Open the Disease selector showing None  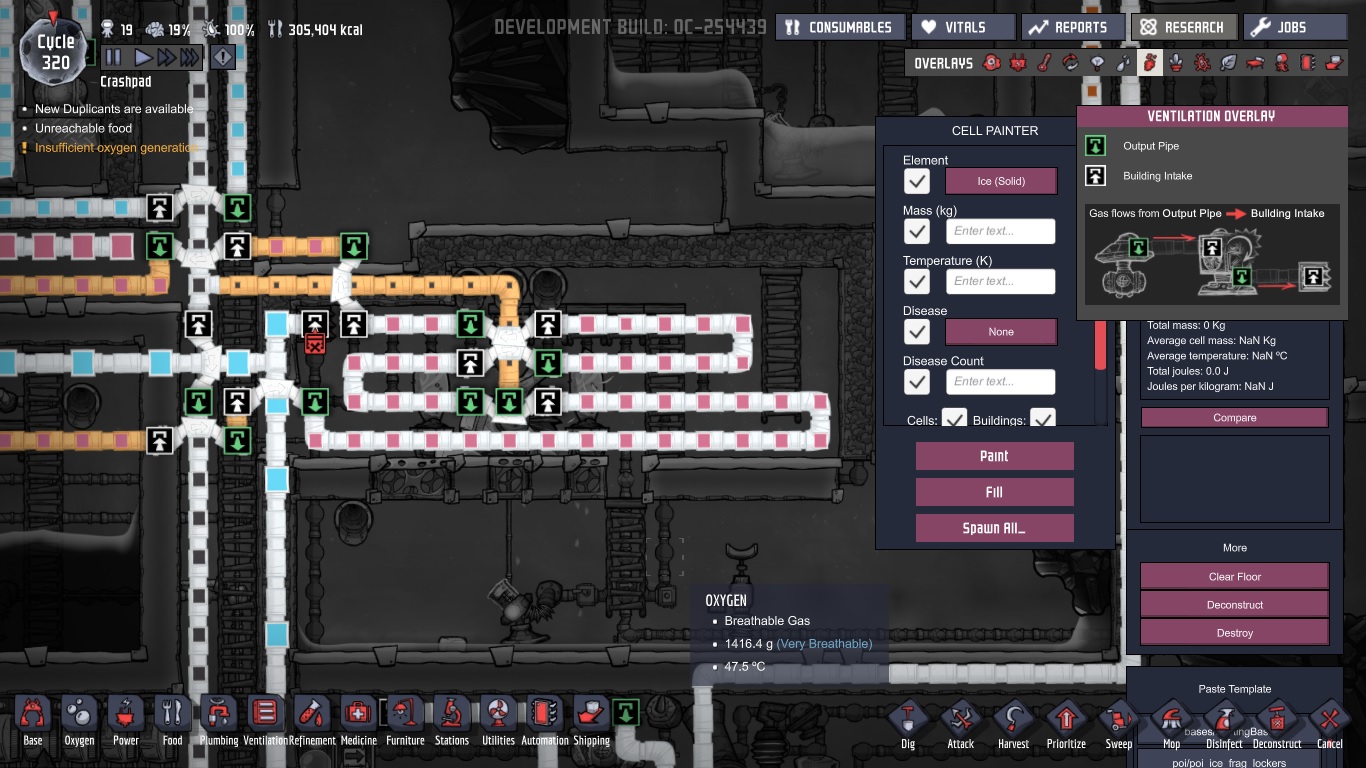tap(1001, 331)
